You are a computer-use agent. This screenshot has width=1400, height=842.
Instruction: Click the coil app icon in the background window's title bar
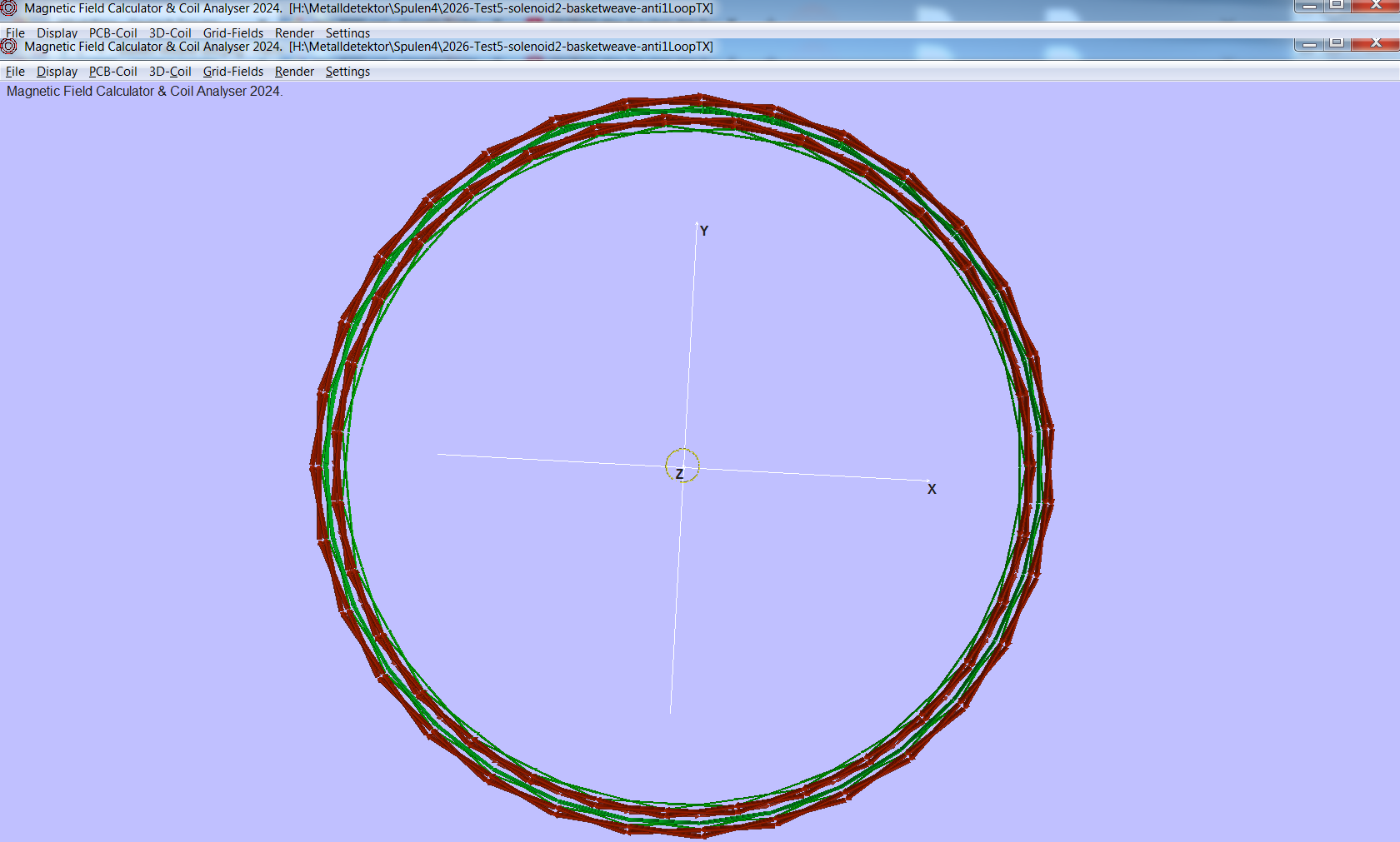[x=9, y=8]
